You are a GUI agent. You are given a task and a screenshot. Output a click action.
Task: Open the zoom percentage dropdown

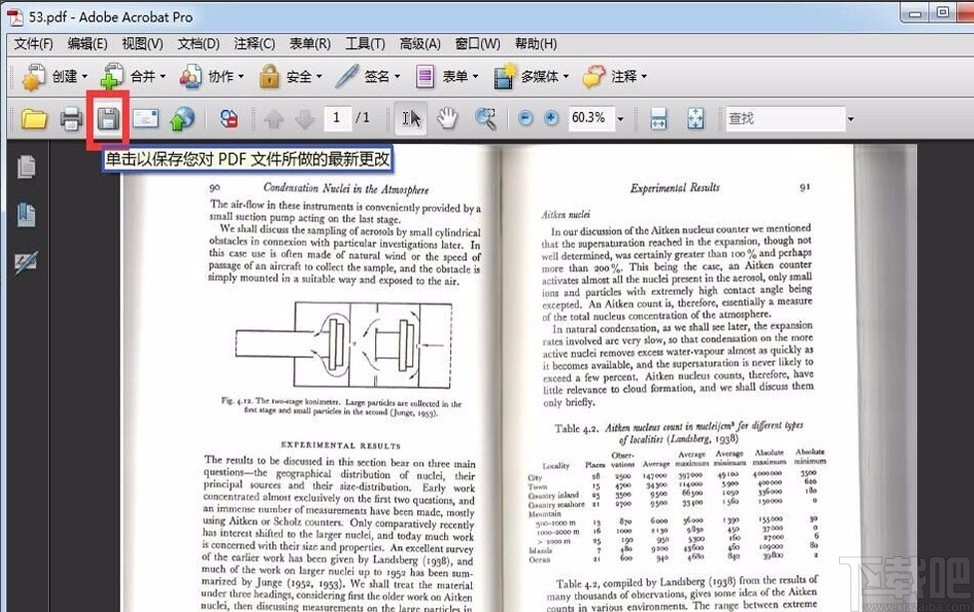coord(620,118)
